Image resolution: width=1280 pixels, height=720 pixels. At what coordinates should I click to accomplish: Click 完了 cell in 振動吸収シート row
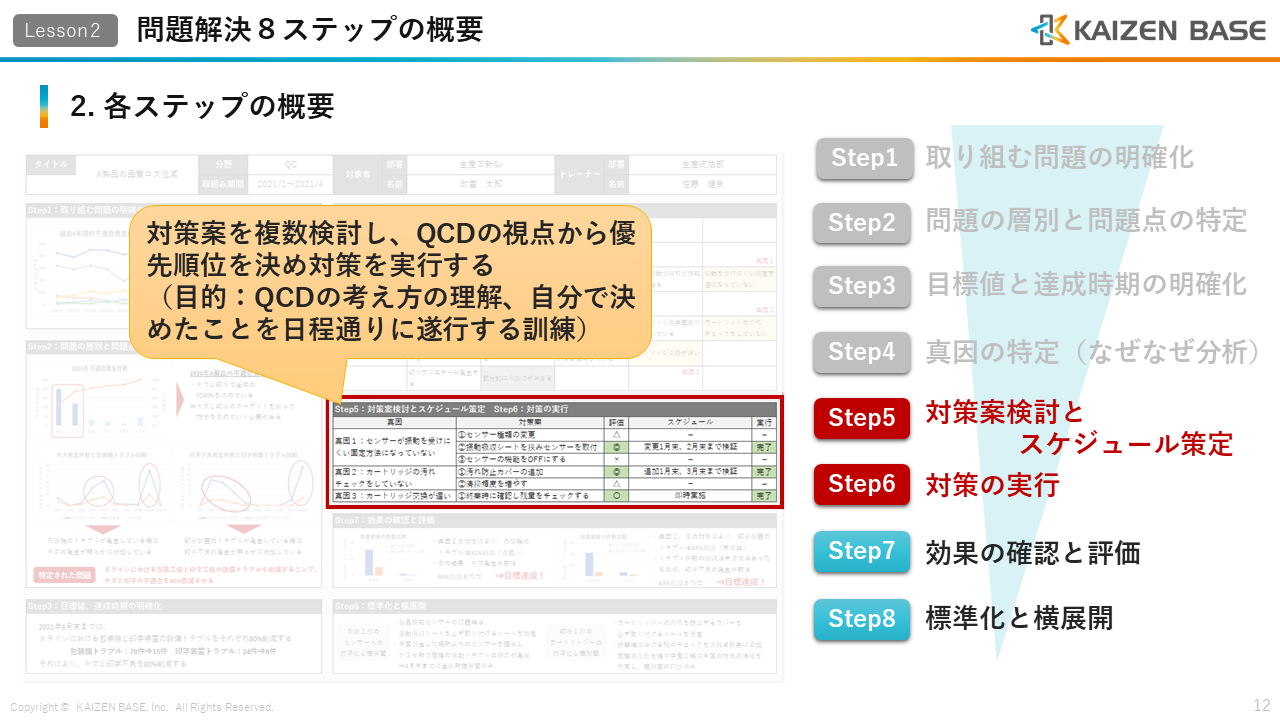764,447
